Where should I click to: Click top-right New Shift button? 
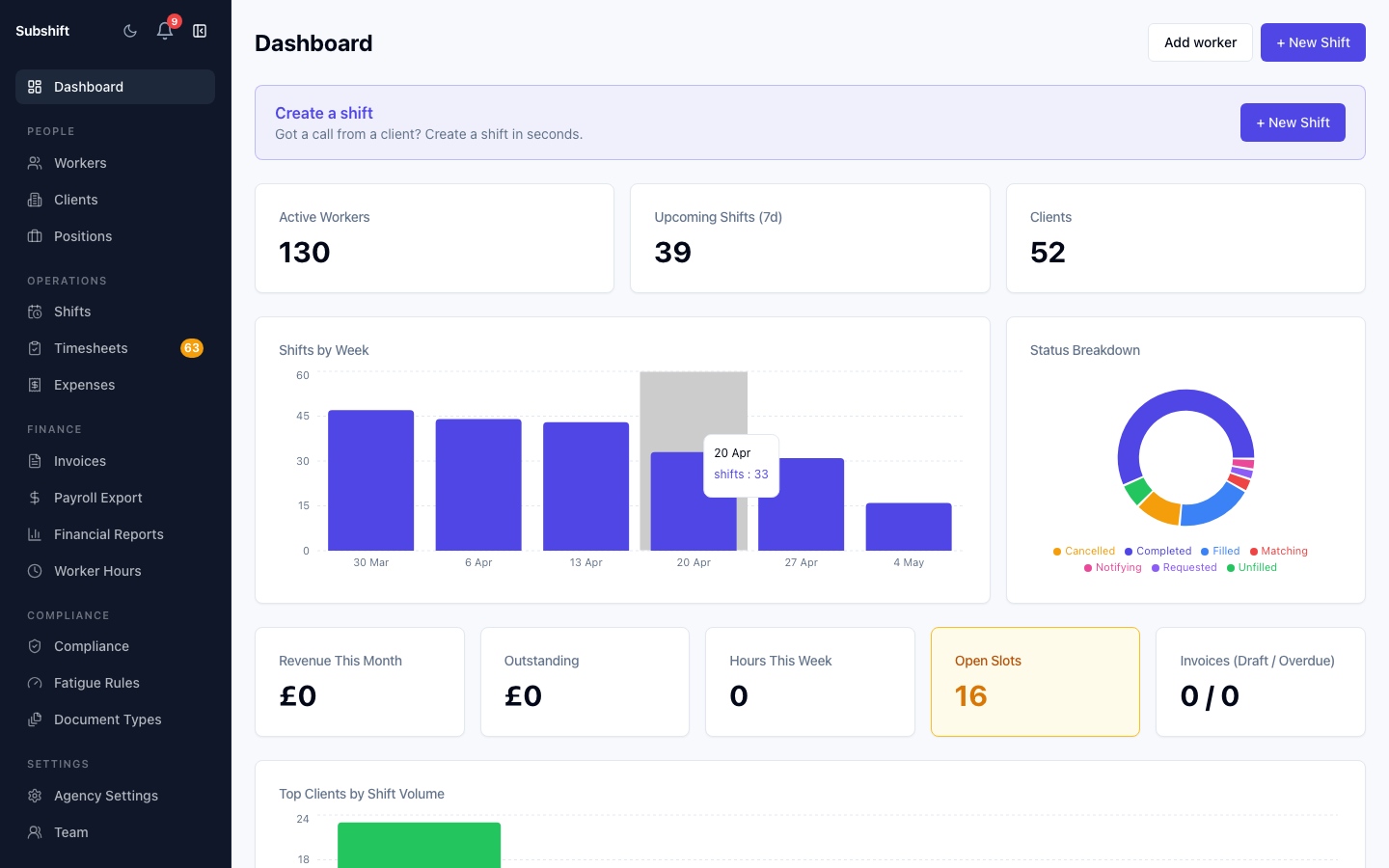point(1313,42)
